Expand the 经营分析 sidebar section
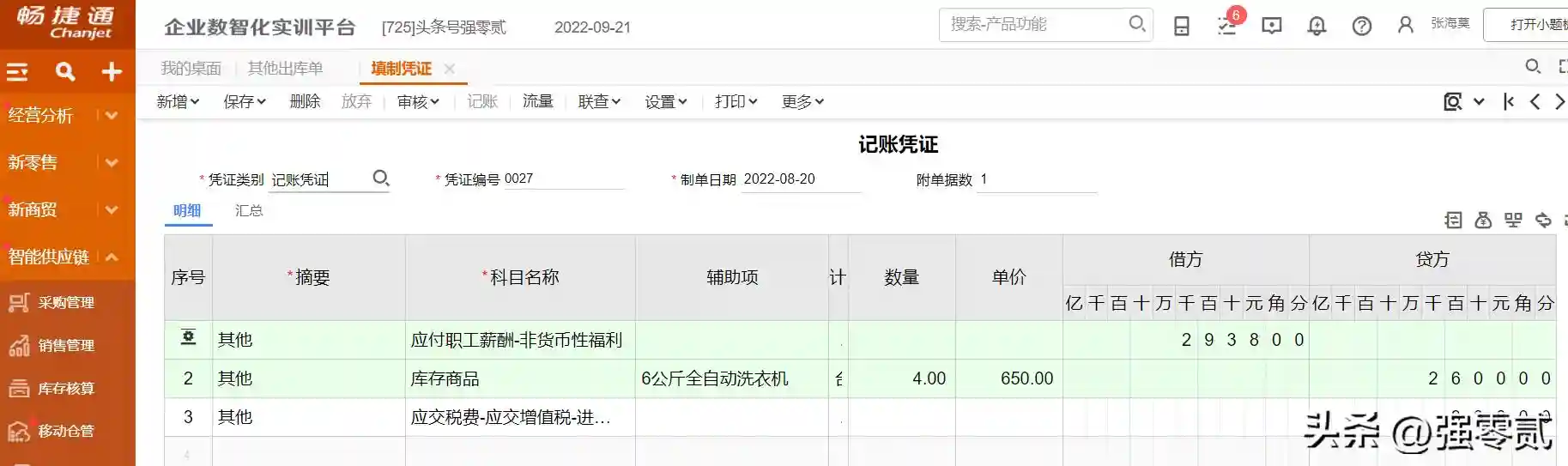The image size is (1568, 466). tap(112, 116)
